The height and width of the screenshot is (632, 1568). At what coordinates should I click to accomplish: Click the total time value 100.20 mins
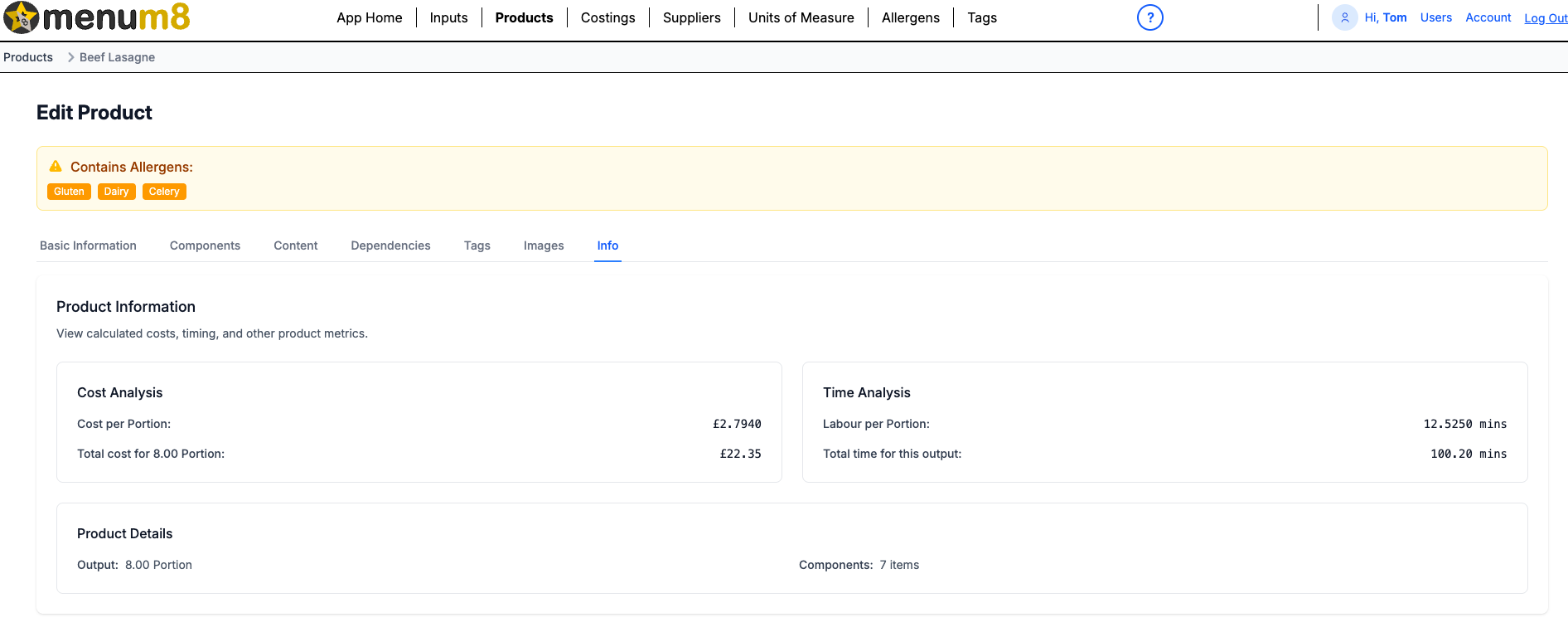click(1469, 454)
